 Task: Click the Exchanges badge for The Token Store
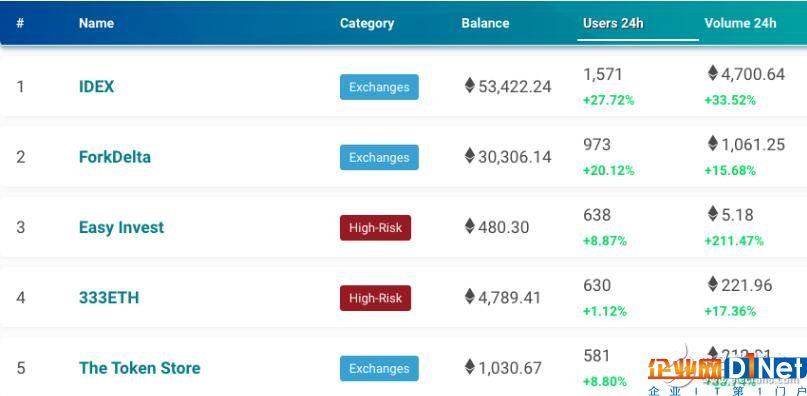click(x=379, y=369)
